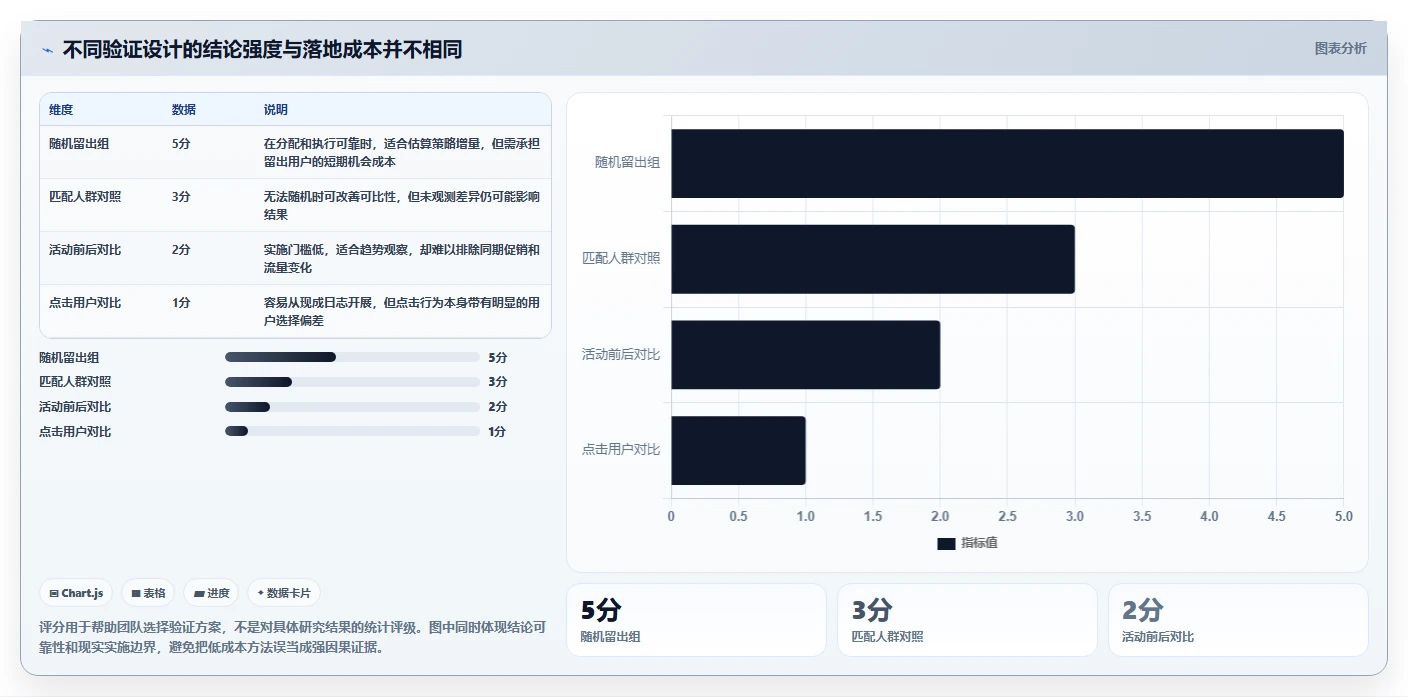Click description starting 实施门槛低
The width and height of the screenshot is (1408, 697).
coord(402,258)
